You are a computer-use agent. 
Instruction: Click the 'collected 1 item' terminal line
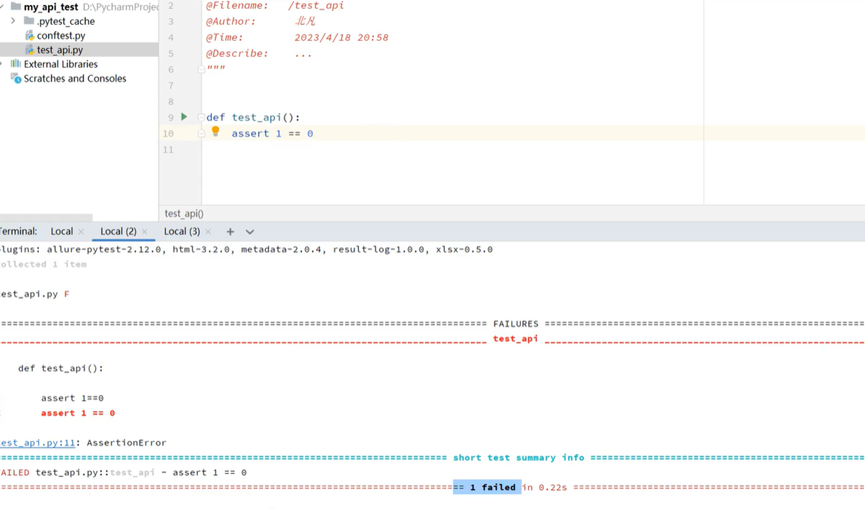[x=44, y=264]
